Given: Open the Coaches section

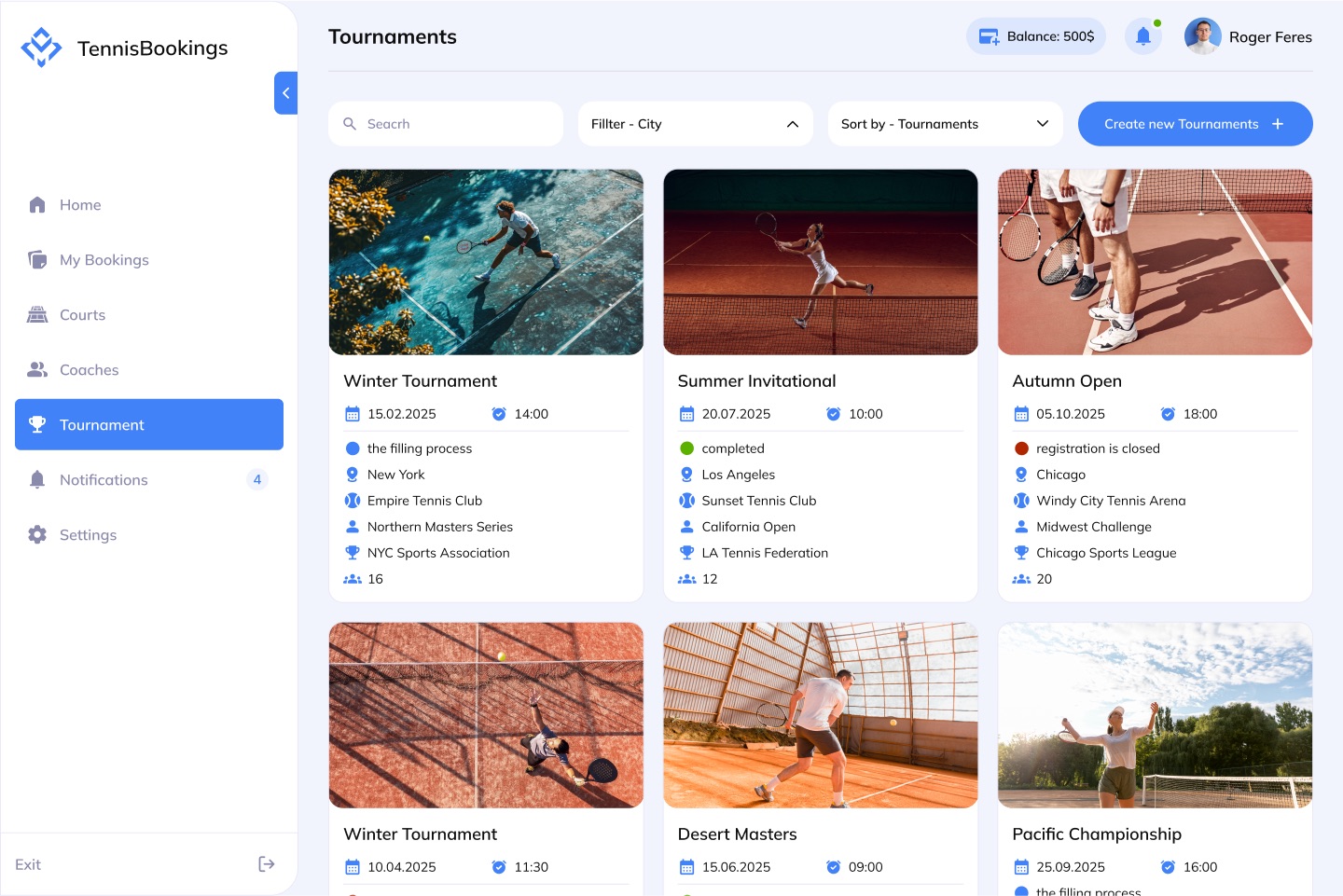Looking at the screenshot, I should 149,370.
